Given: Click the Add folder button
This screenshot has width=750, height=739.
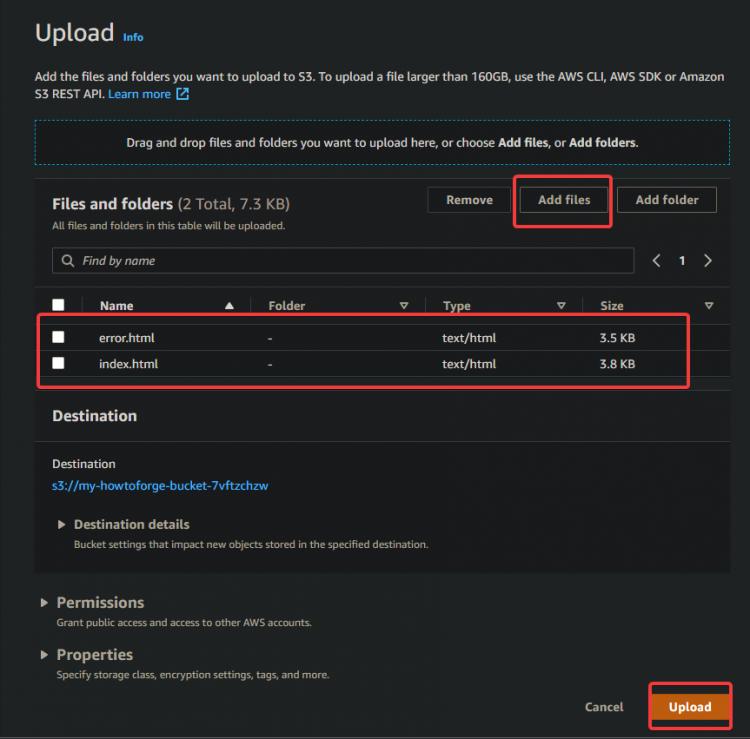Looking at the screenshot, I should [x=667, y=200].
